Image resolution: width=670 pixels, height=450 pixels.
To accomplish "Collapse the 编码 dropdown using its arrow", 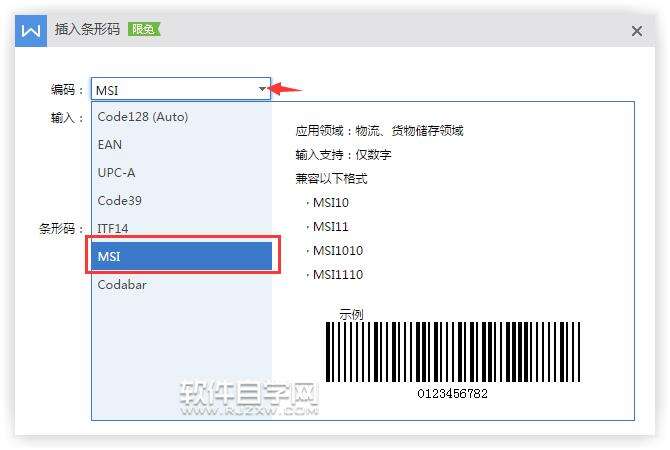I will (262, 89).
